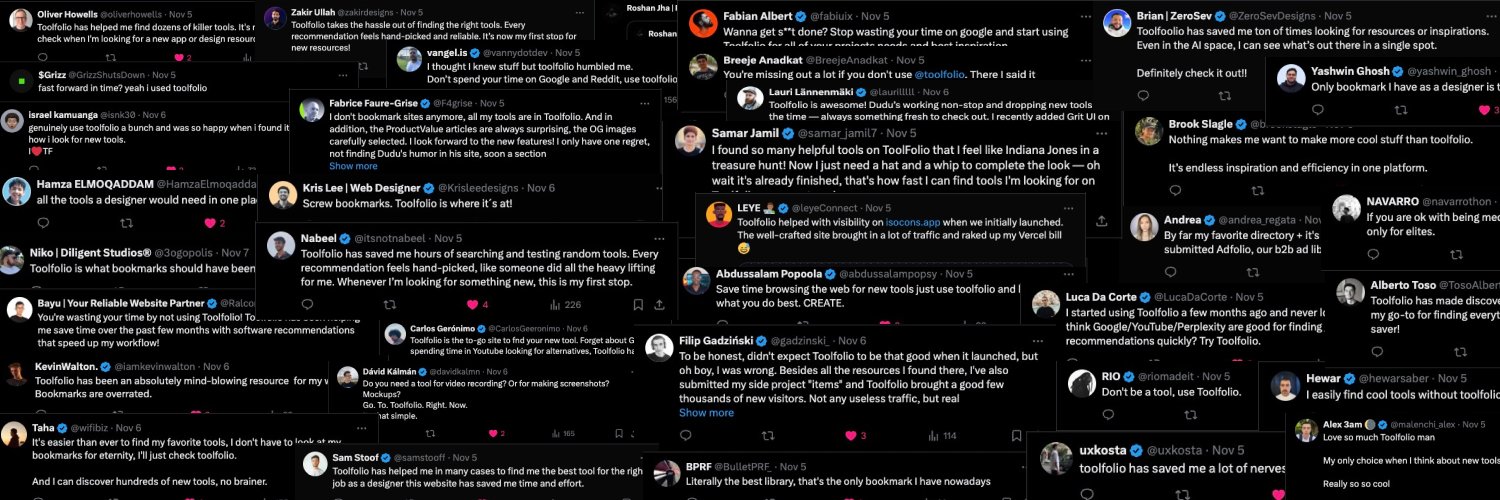Expand Show more in Filip Gadziński's tweet
The image size is (1500, 500).
click(x=706, y=412)
